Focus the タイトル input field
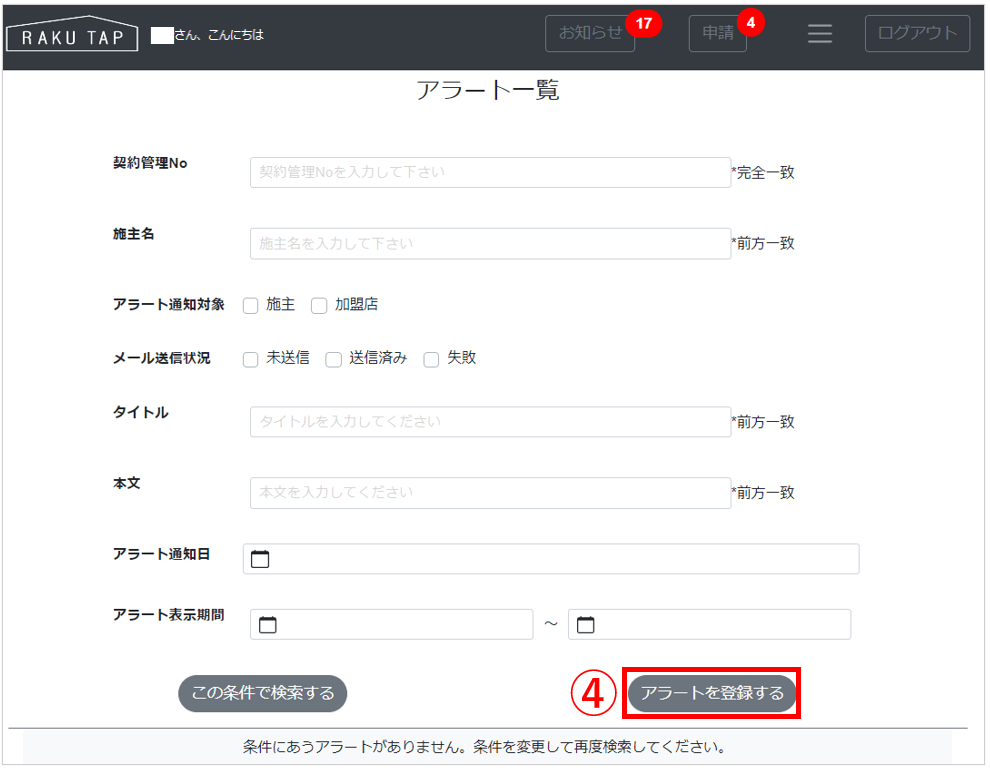 click(491, 422)
